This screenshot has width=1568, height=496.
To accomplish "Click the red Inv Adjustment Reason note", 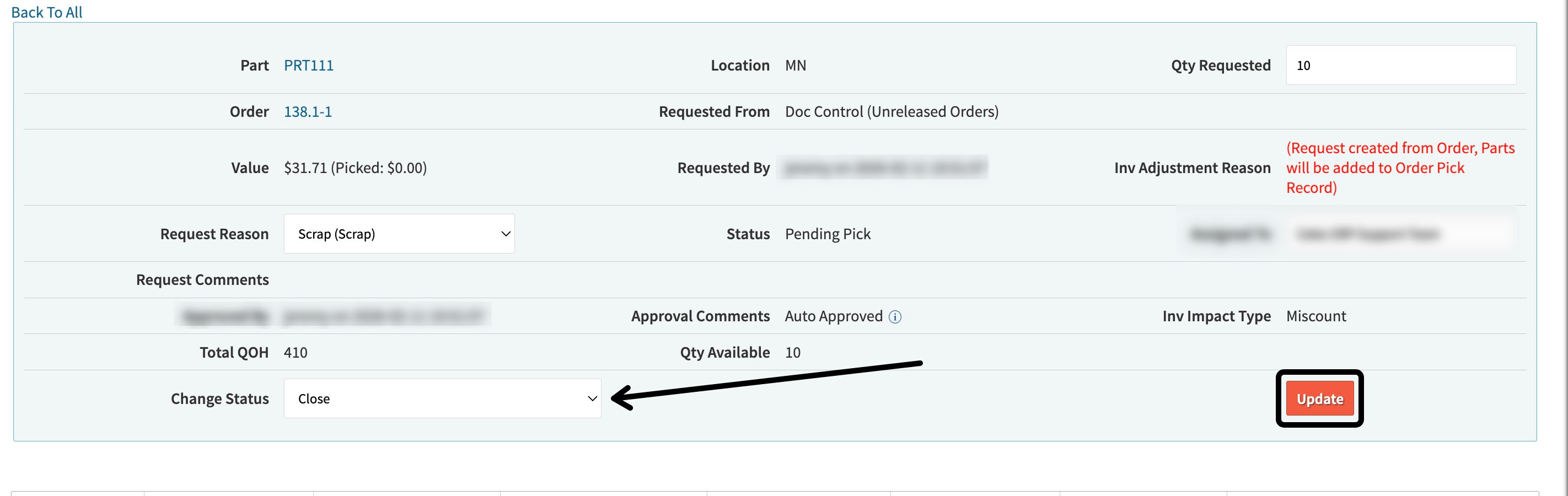I will (1399, 168).
